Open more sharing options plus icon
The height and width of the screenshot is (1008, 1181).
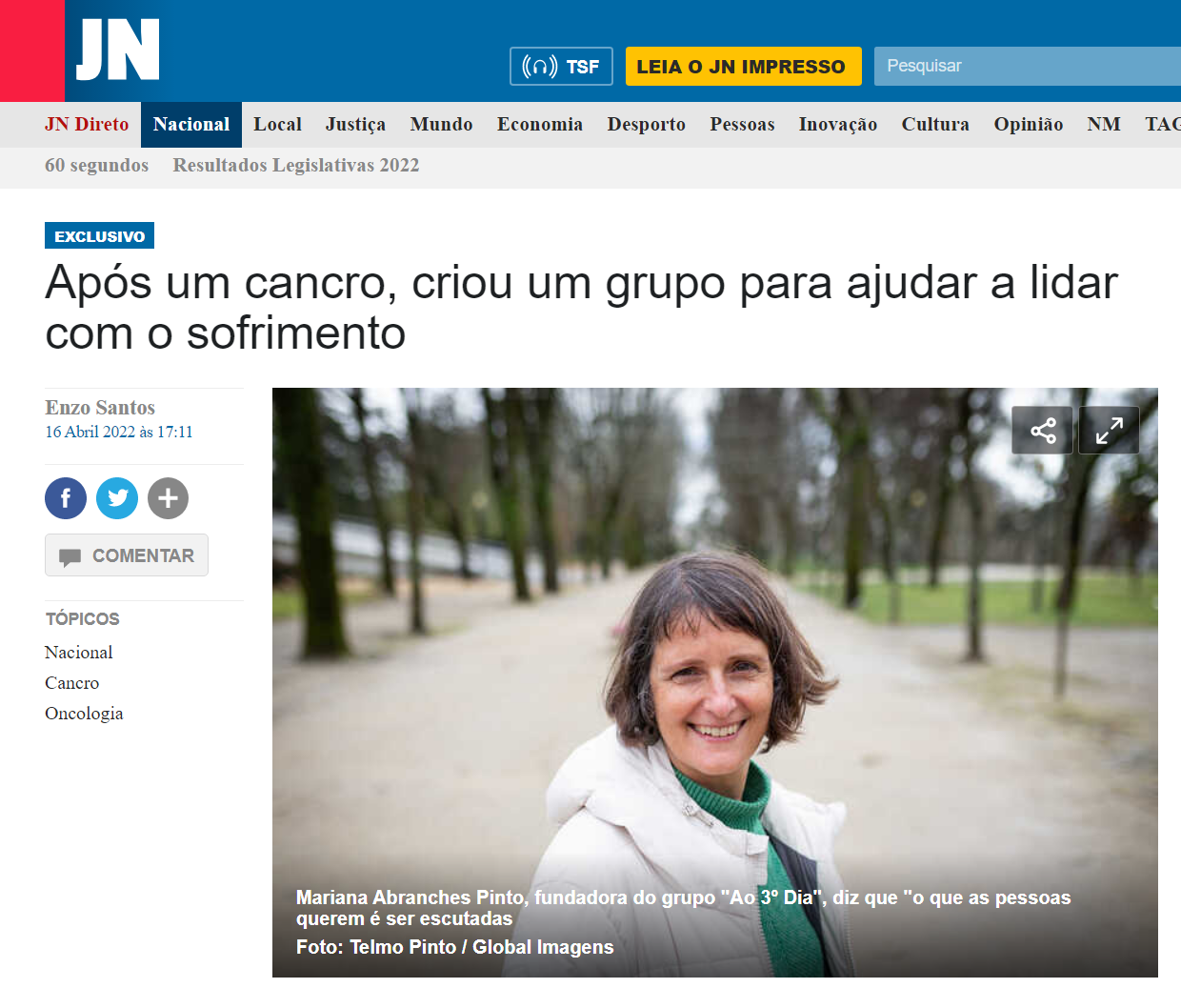click(x=168, y=498)
